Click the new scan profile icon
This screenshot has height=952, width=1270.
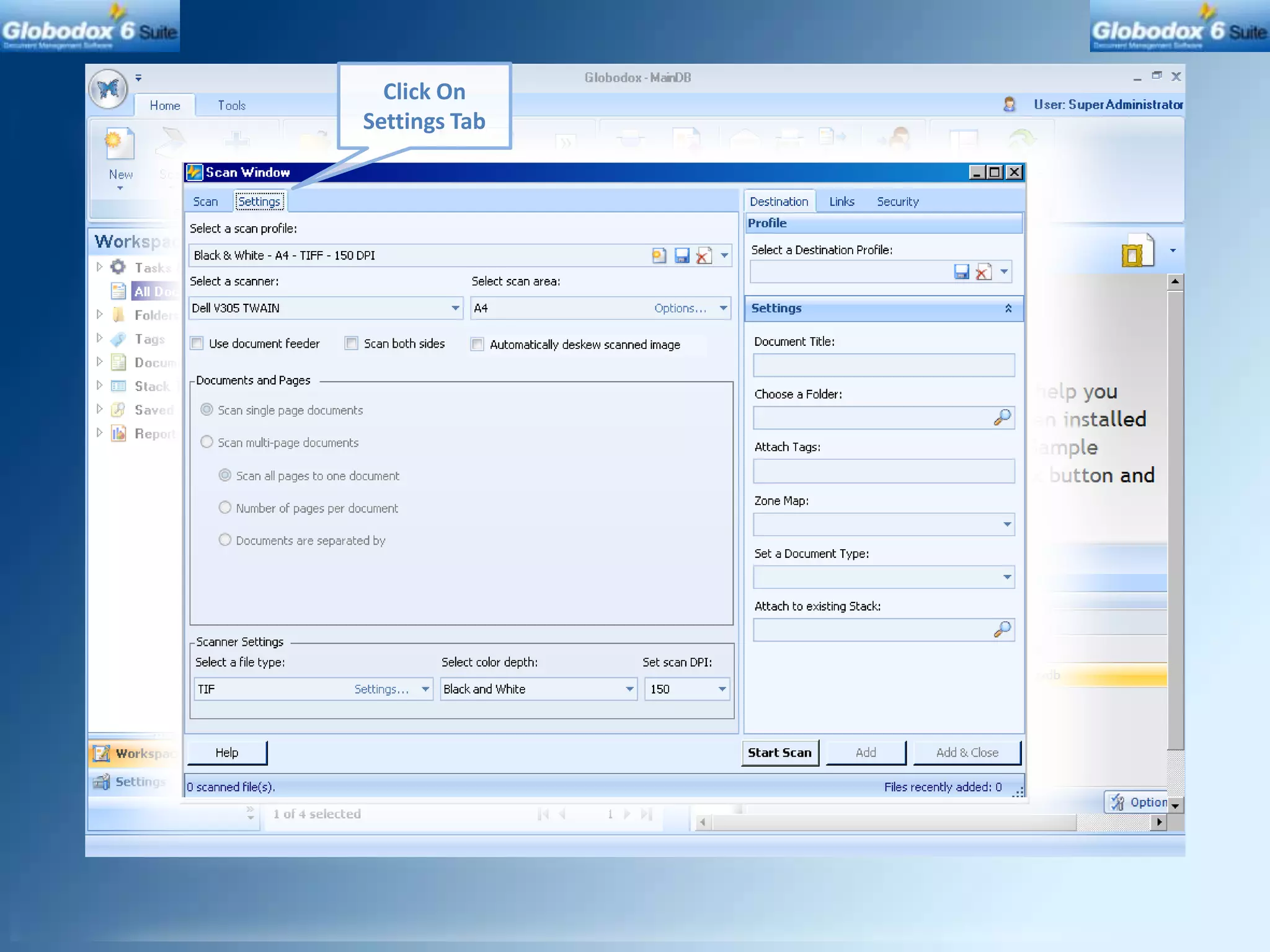[659, 255]
